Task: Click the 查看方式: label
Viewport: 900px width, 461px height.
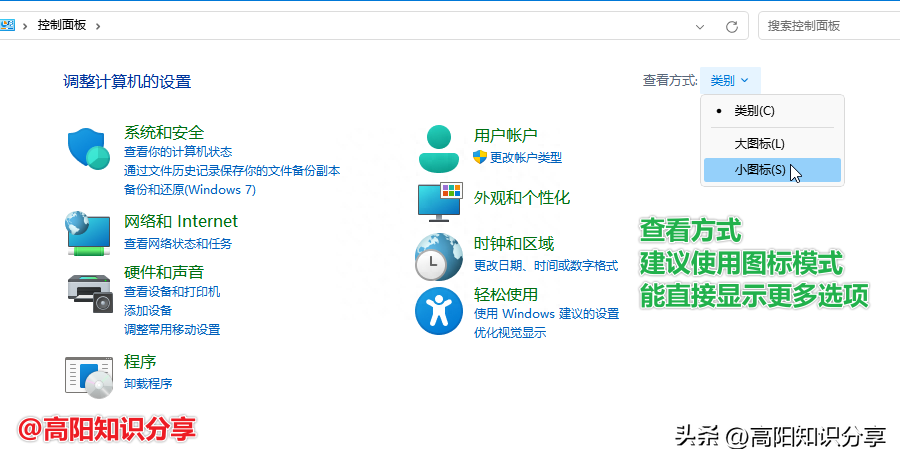Action: pyautogui.click(x=670, y=80)
